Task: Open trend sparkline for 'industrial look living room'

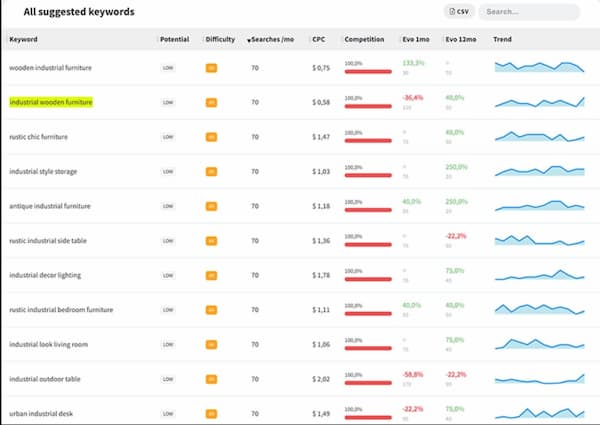Action: pyautogui.click(x=540, y=343)
